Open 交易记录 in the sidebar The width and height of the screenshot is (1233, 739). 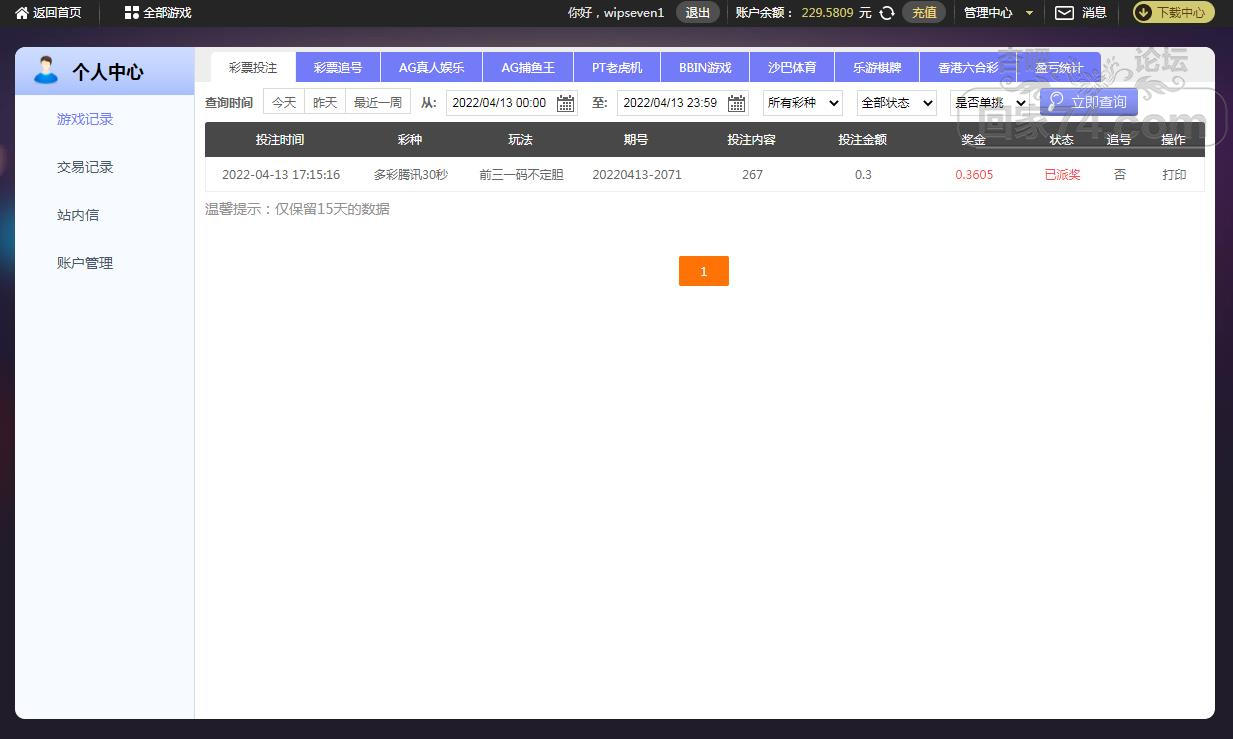[85, 167]
